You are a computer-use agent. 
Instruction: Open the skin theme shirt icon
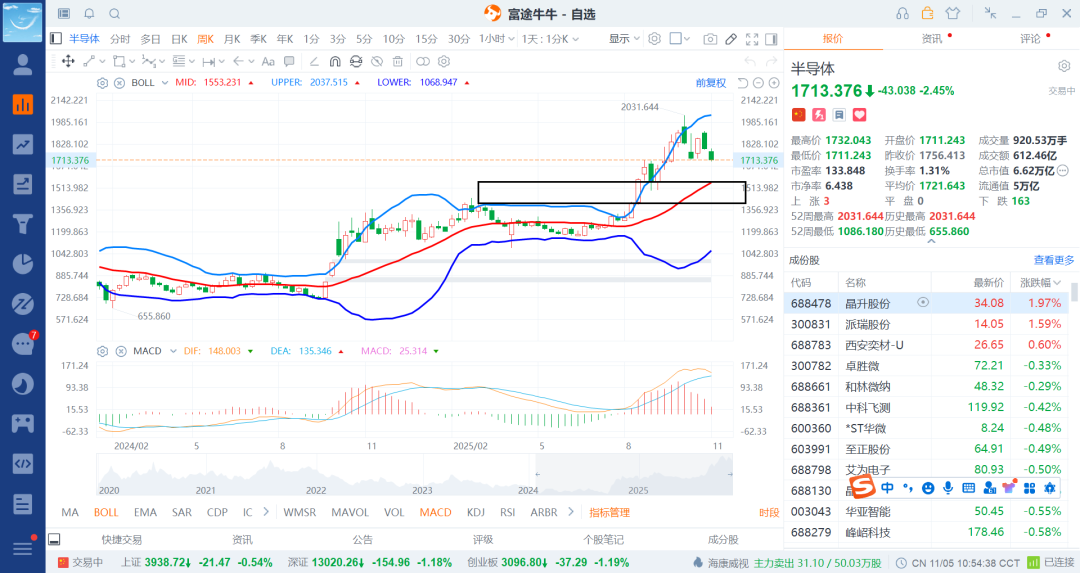tap(951, 14)
